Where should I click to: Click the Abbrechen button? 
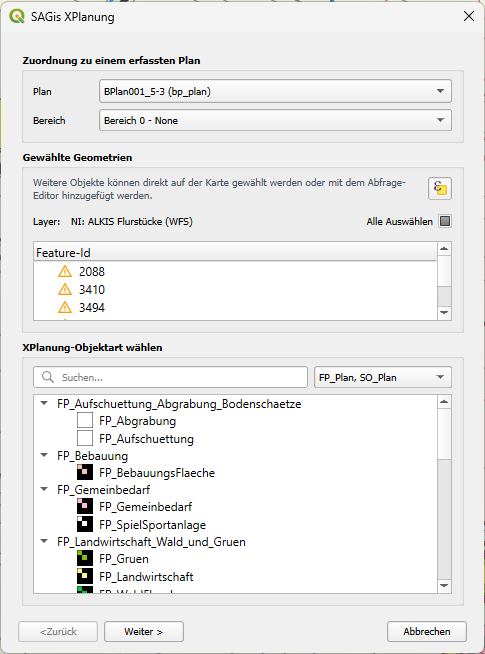(427, 631)
